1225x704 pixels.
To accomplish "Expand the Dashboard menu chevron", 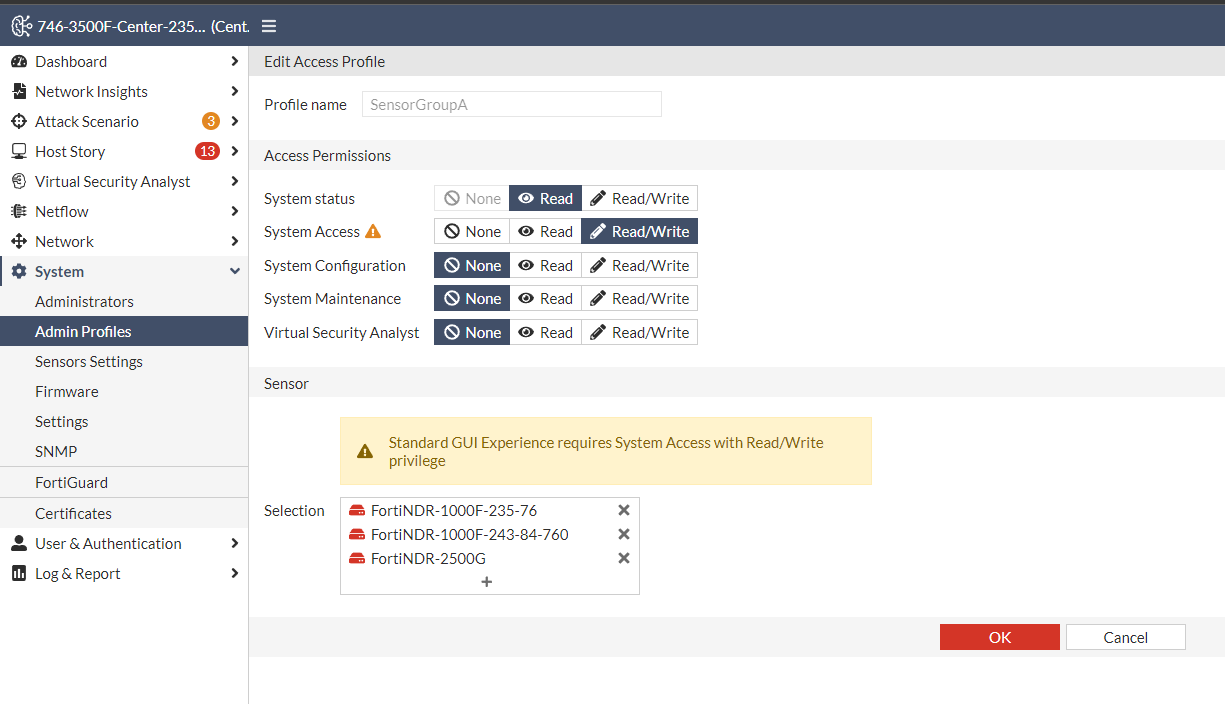I will click(235, 61).
